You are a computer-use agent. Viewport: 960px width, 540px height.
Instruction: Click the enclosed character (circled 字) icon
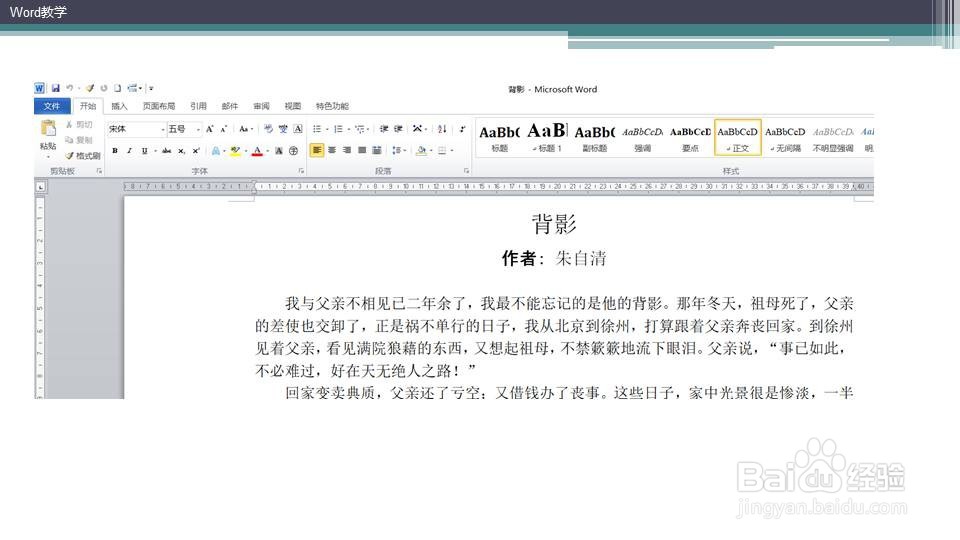point(294,151)
